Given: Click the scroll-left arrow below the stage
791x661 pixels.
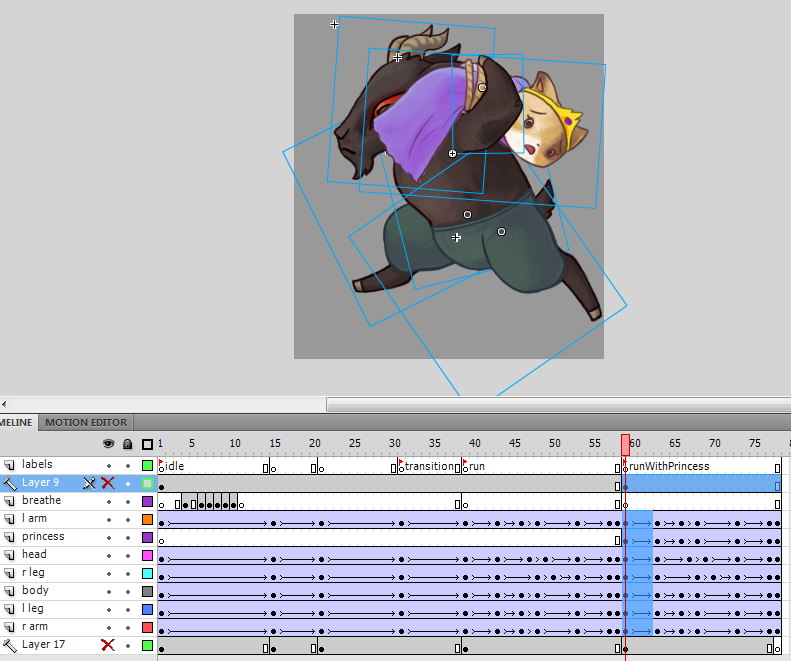Looking at the screenshot, I should tap(4, 404).
